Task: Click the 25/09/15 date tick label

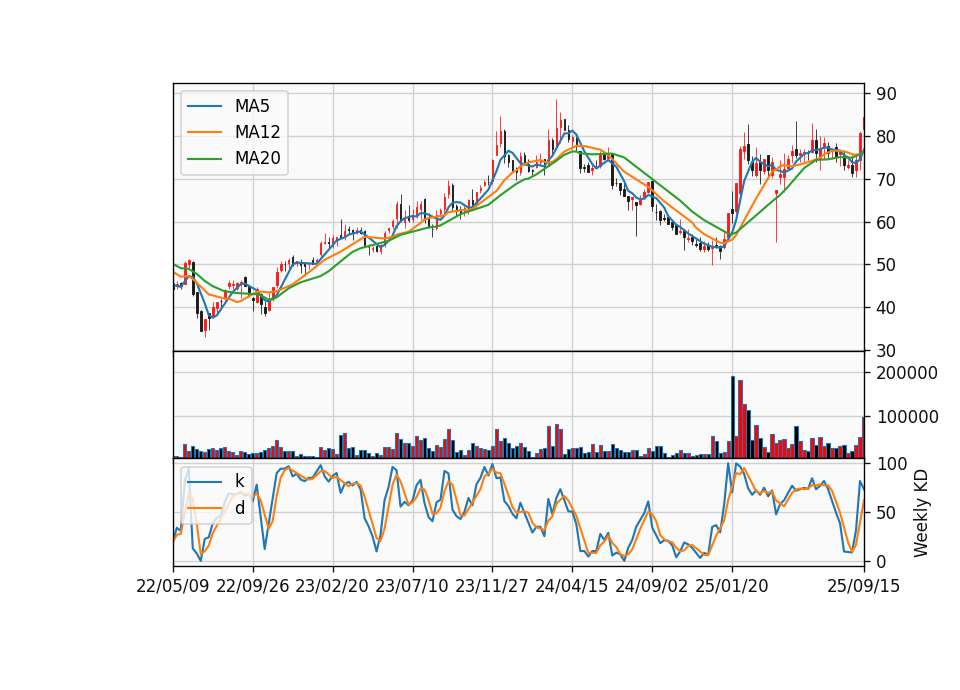Action: click(864, 586)
